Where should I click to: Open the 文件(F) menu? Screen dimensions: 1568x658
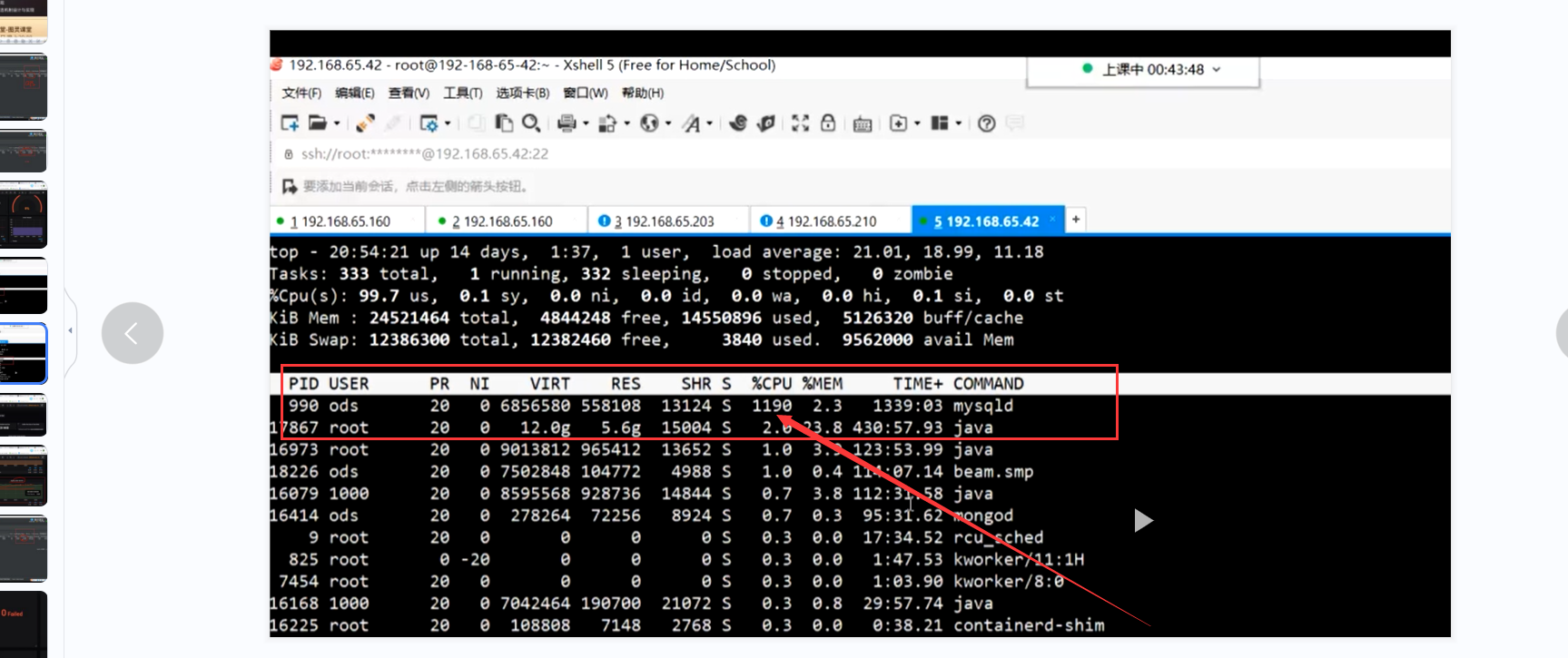[x=301, y=93]
